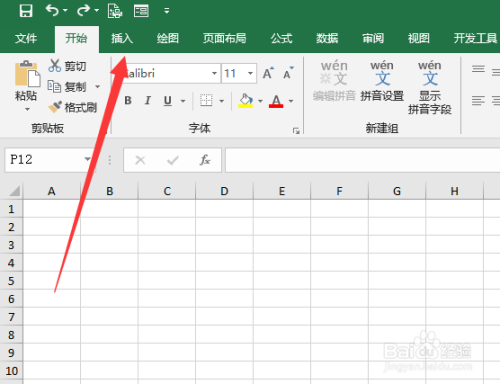Image resolution: width=500 pixels, height=384 pixels.
Task: Click the top align icon
Action: click(478, 69)
